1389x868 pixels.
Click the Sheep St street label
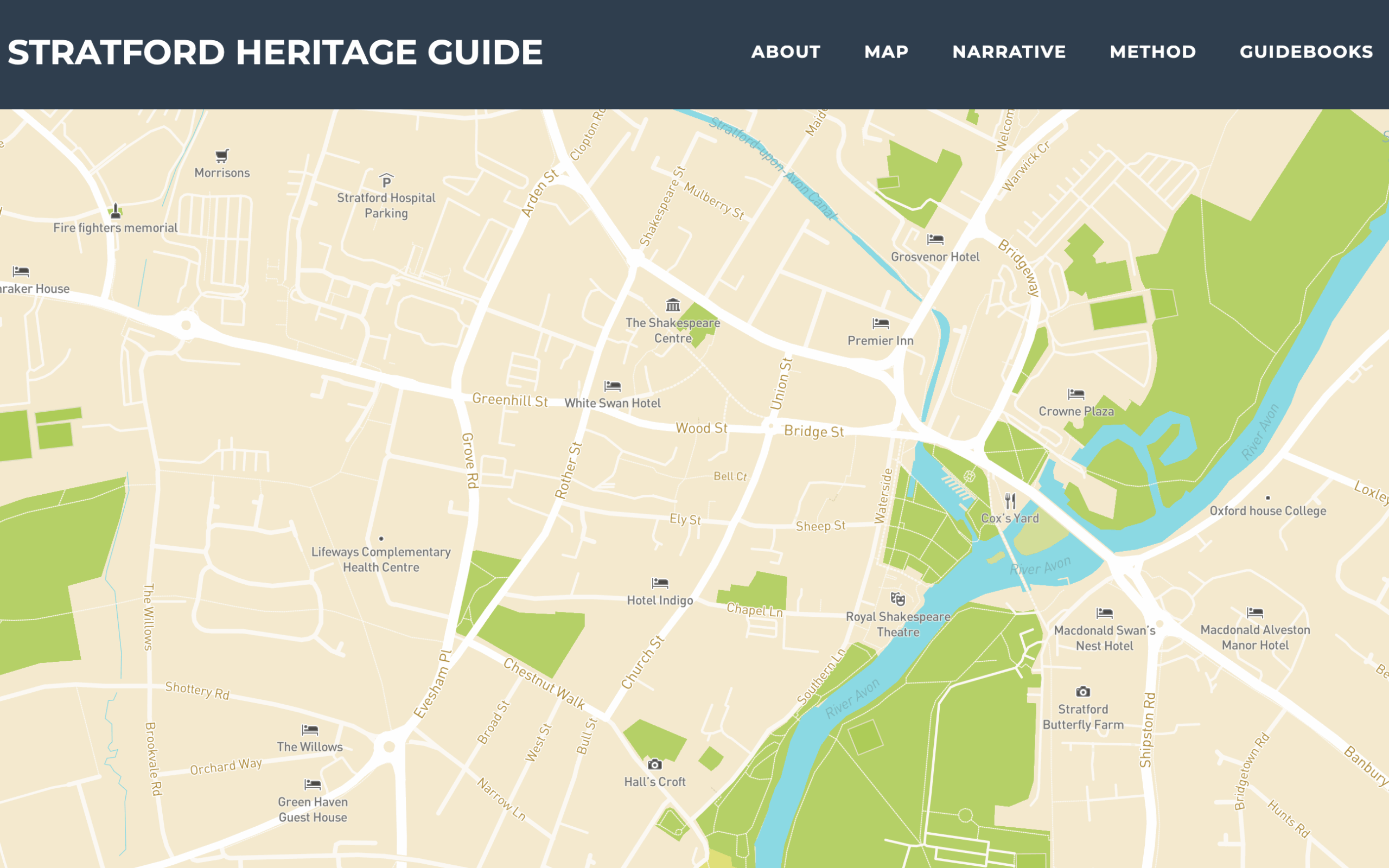tap(821, 526)
